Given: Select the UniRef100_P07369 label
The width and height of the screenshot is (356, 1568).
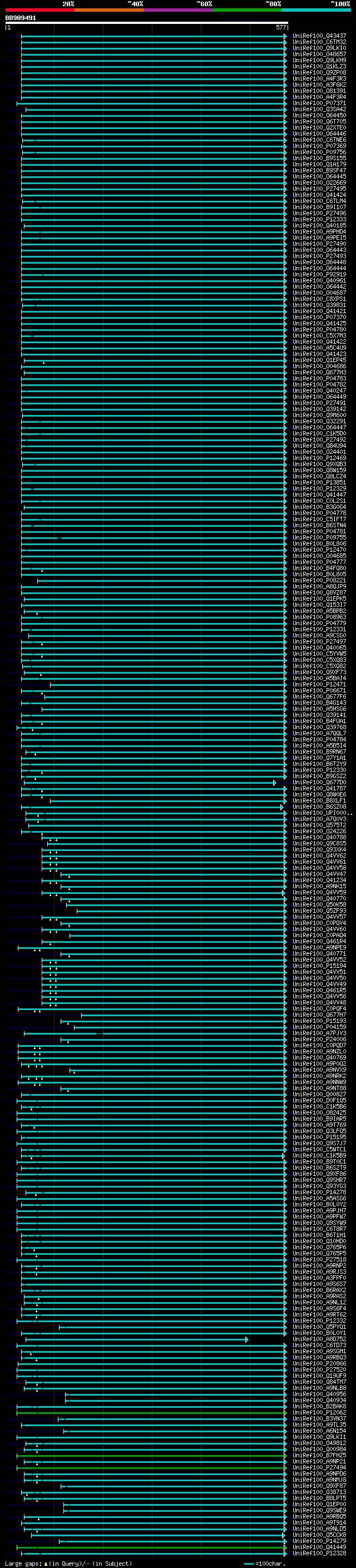Looking at the screenshot, I should (319, 146).
